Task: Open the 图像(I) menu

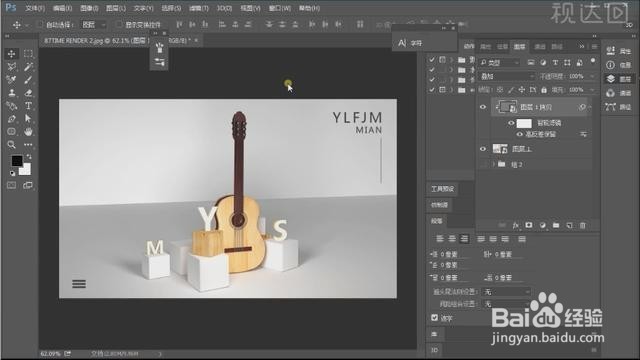Action: coord(89,8)
